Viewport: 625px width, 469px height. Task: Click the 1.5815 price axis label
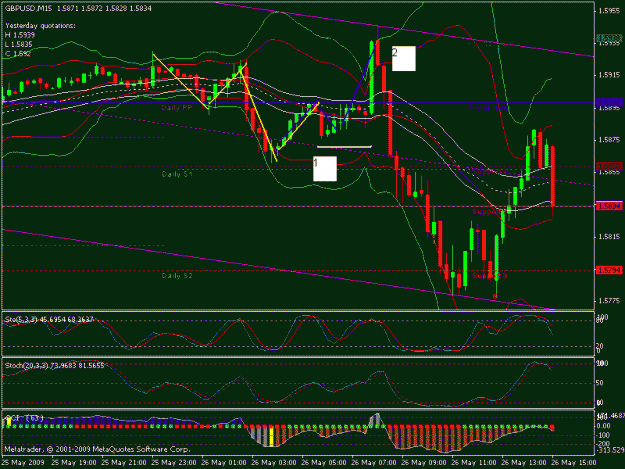click(609, 237)
